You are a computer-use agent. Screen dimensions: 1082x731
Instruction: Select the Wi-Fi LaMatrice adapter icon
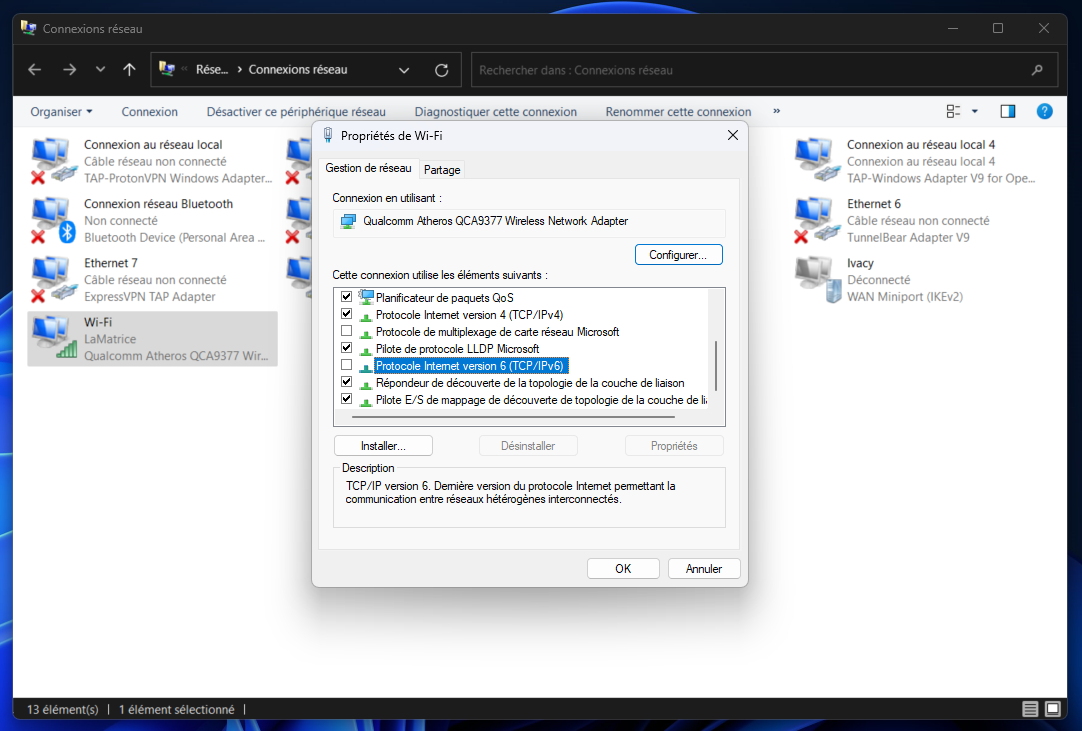[53, 338]
